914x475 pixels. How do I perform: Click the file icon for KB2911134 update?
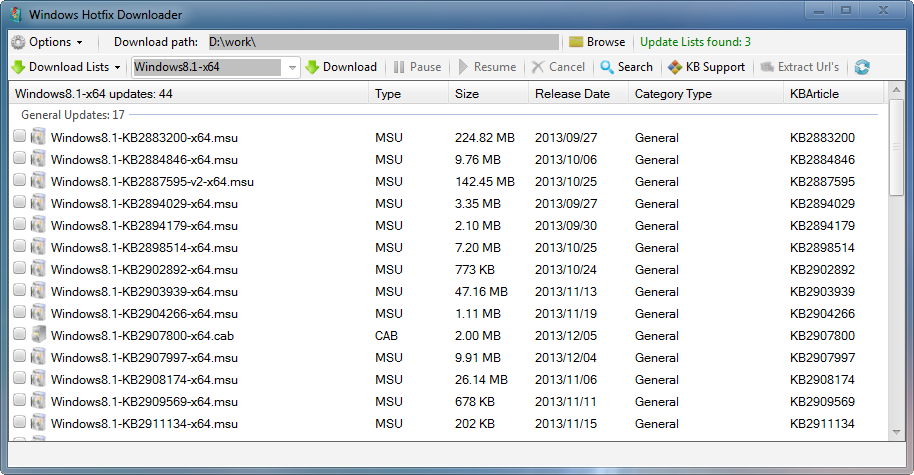tap(38, 423)
